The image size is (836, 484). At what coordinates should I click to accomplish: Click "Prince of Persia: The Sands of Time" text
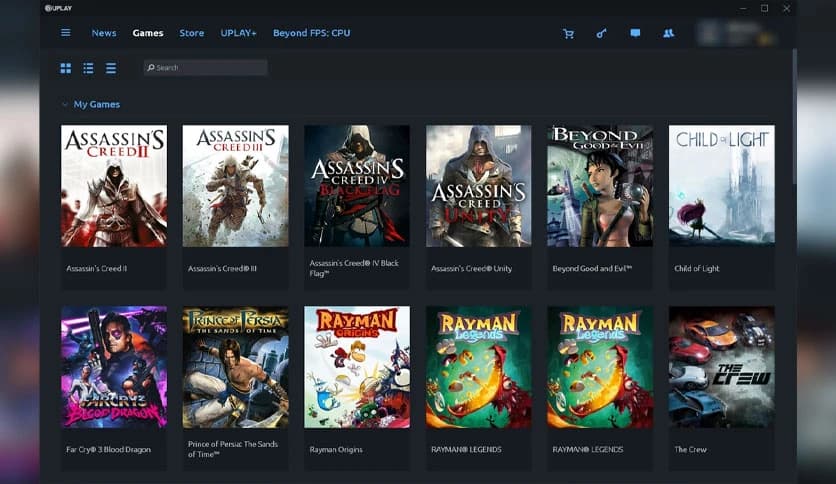click(232, 449)
